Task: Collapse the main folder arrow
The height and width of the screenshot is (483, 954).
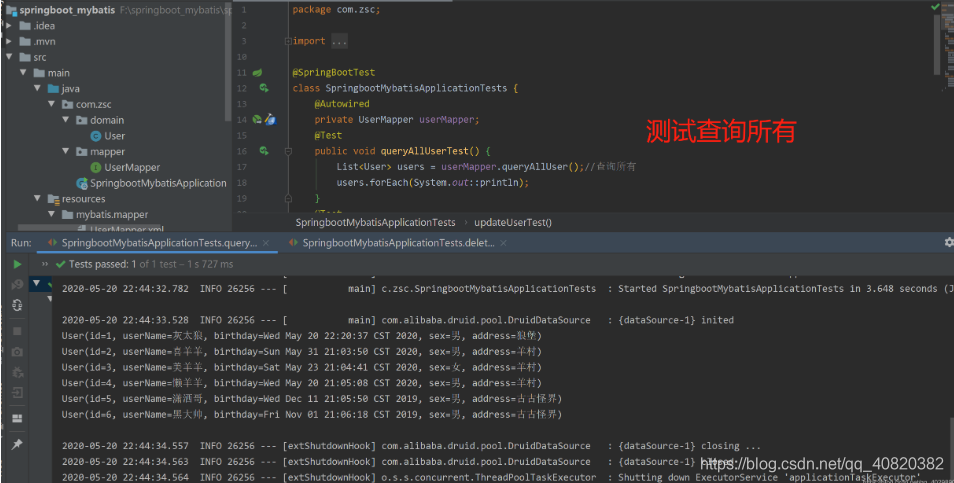Action: tap(23, 73)
